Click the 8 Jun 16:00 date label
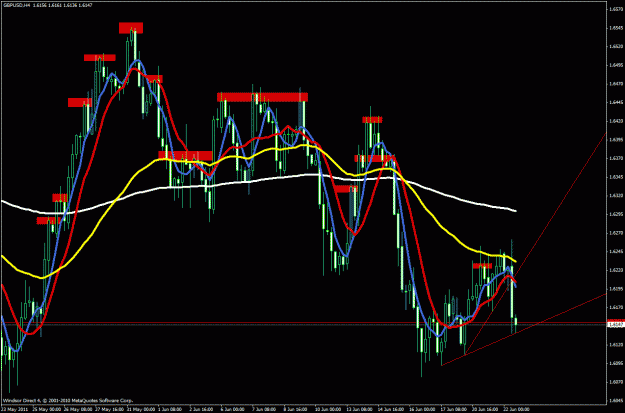The image size is (625, 413). 297,409
